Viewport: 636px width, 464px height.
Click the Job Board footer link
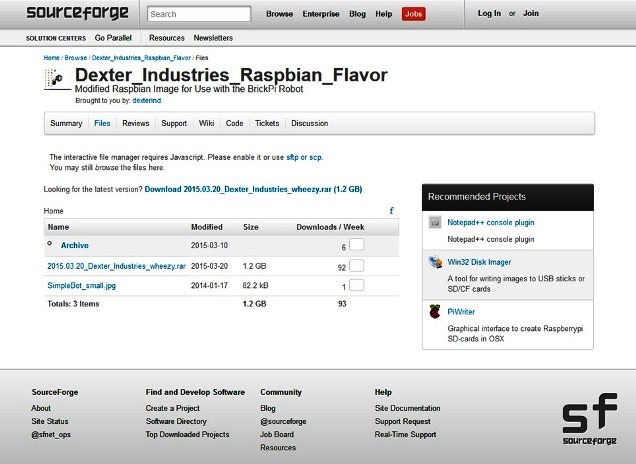click(x=277, y=434)
